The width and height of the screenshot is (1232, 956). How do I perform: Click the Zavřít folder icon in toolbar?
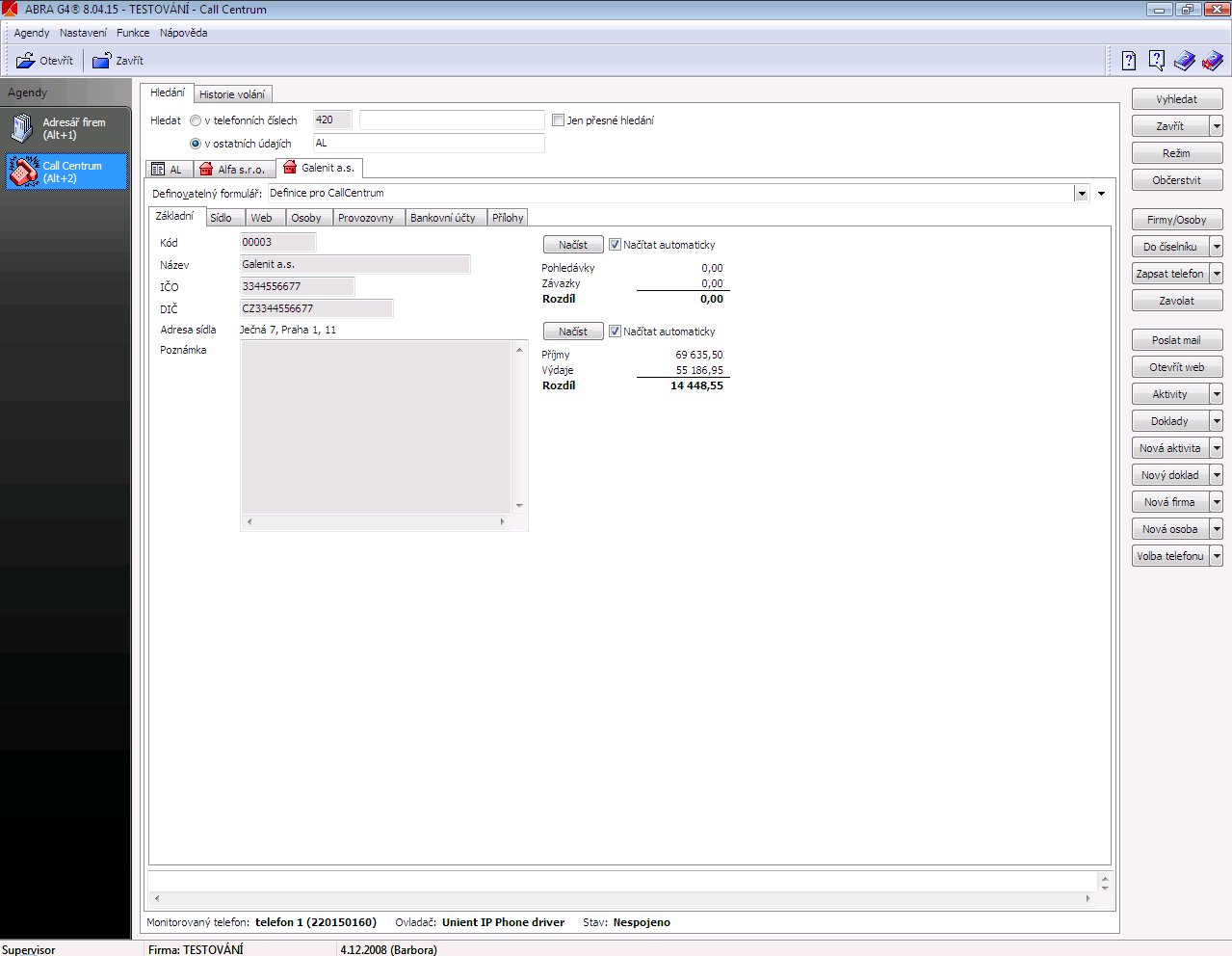tap(101, 61)
